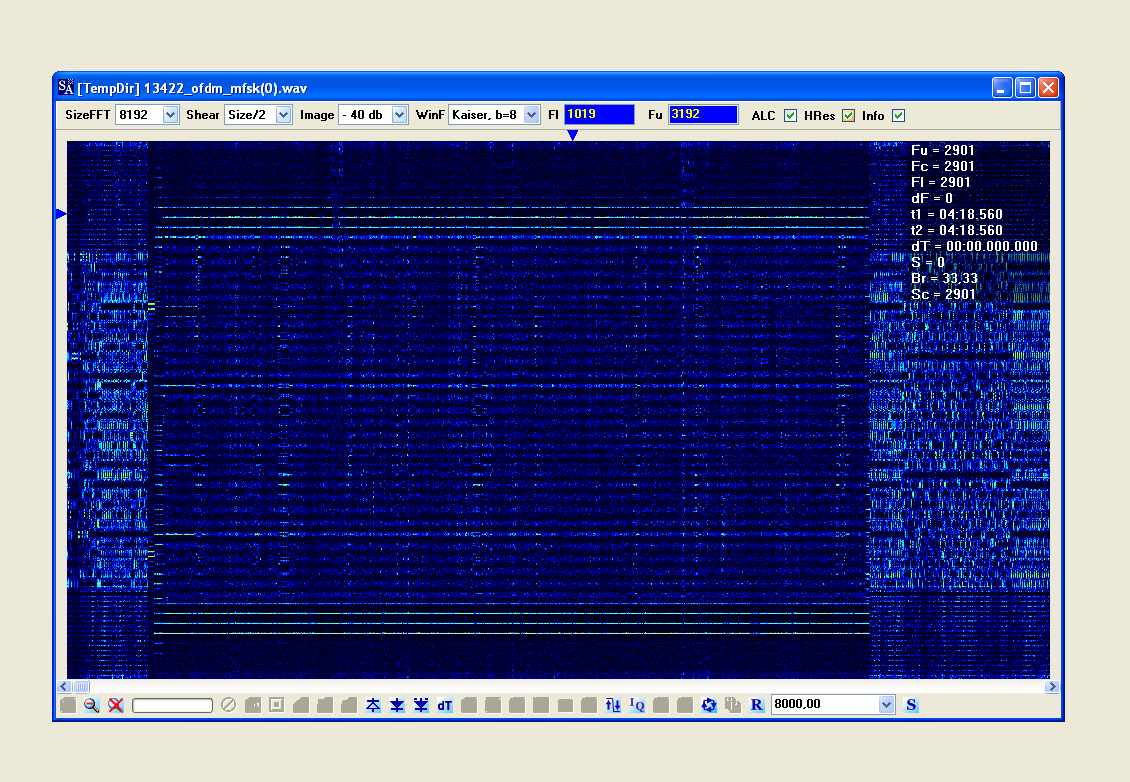Click the up-arrow-under-bar marker icon
Screen dimensions: 1130x782
tap(373, 705)
